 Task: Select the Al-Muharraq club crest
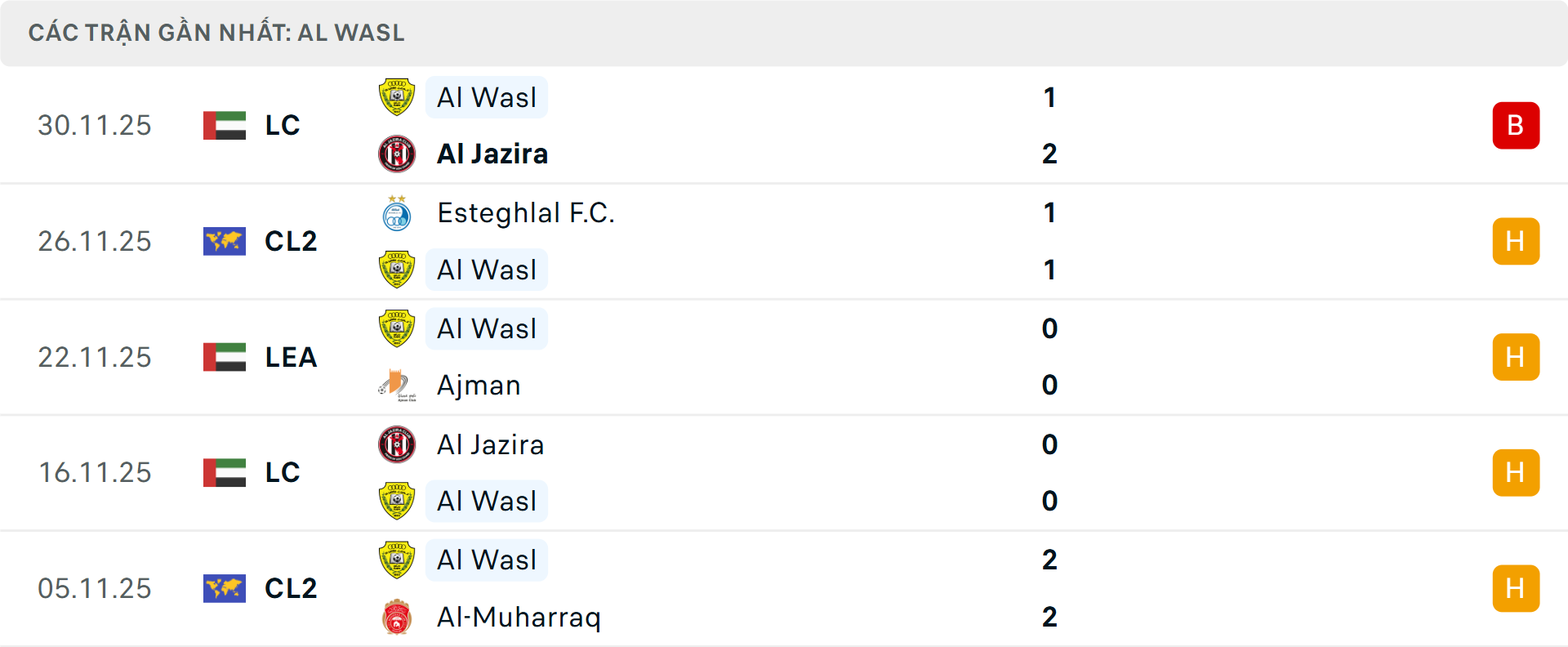point(398,618)
